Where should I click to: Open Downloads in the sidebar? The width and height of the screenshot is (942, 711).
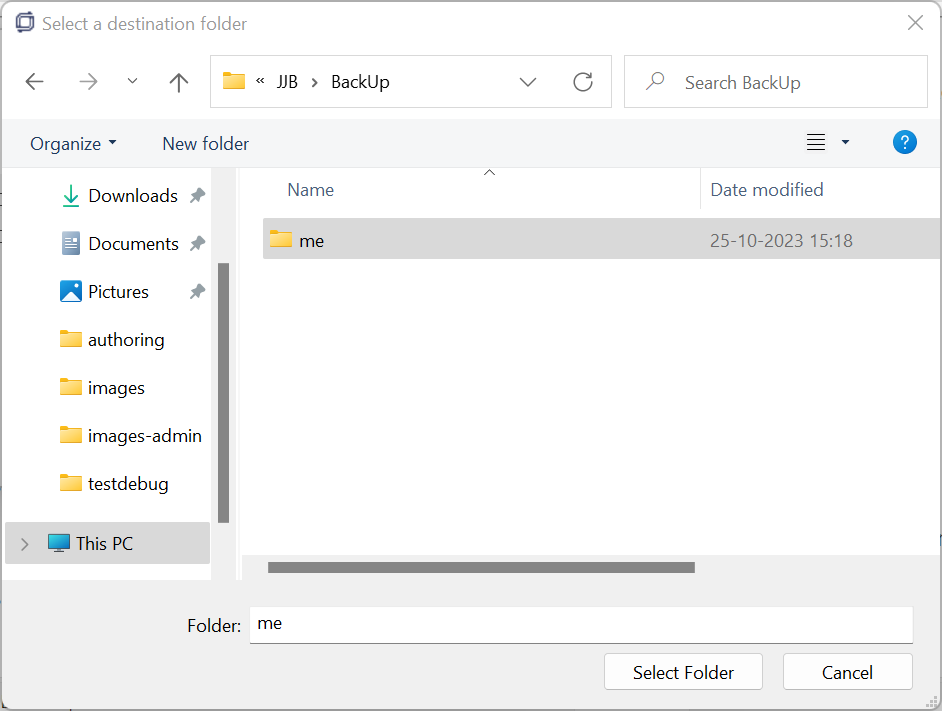(x=133, y=195)
